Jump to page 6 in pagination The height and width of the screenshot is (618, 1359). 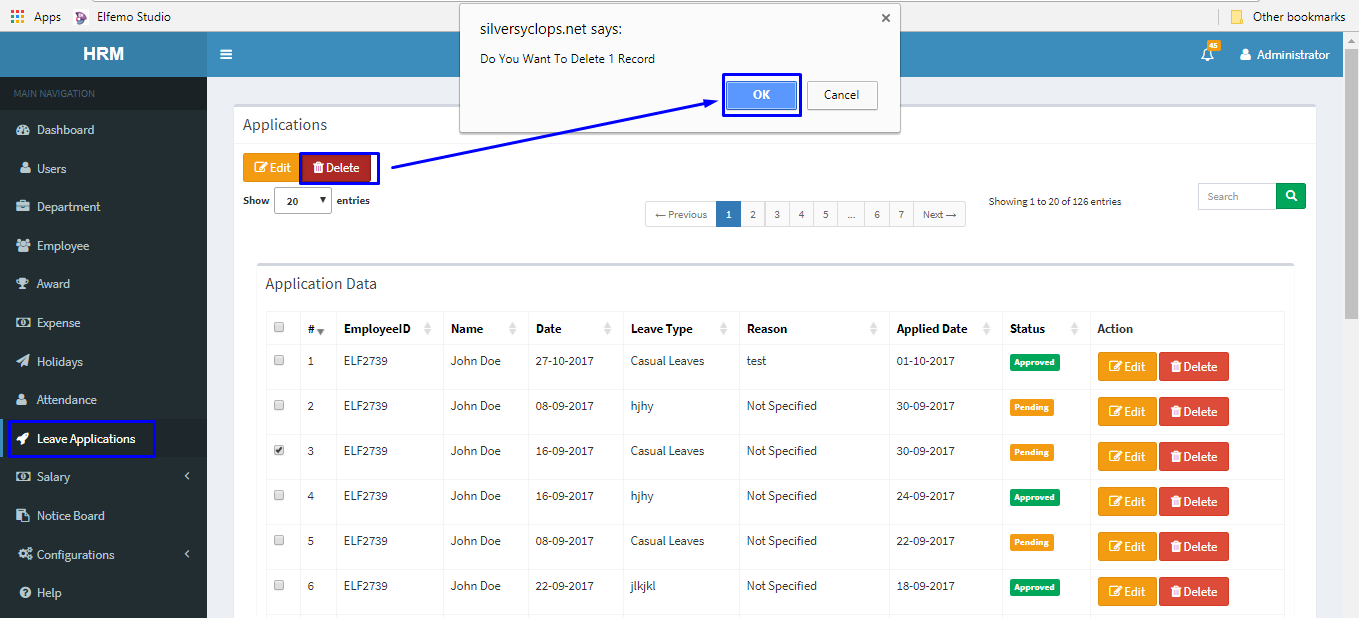click(877, 215)
